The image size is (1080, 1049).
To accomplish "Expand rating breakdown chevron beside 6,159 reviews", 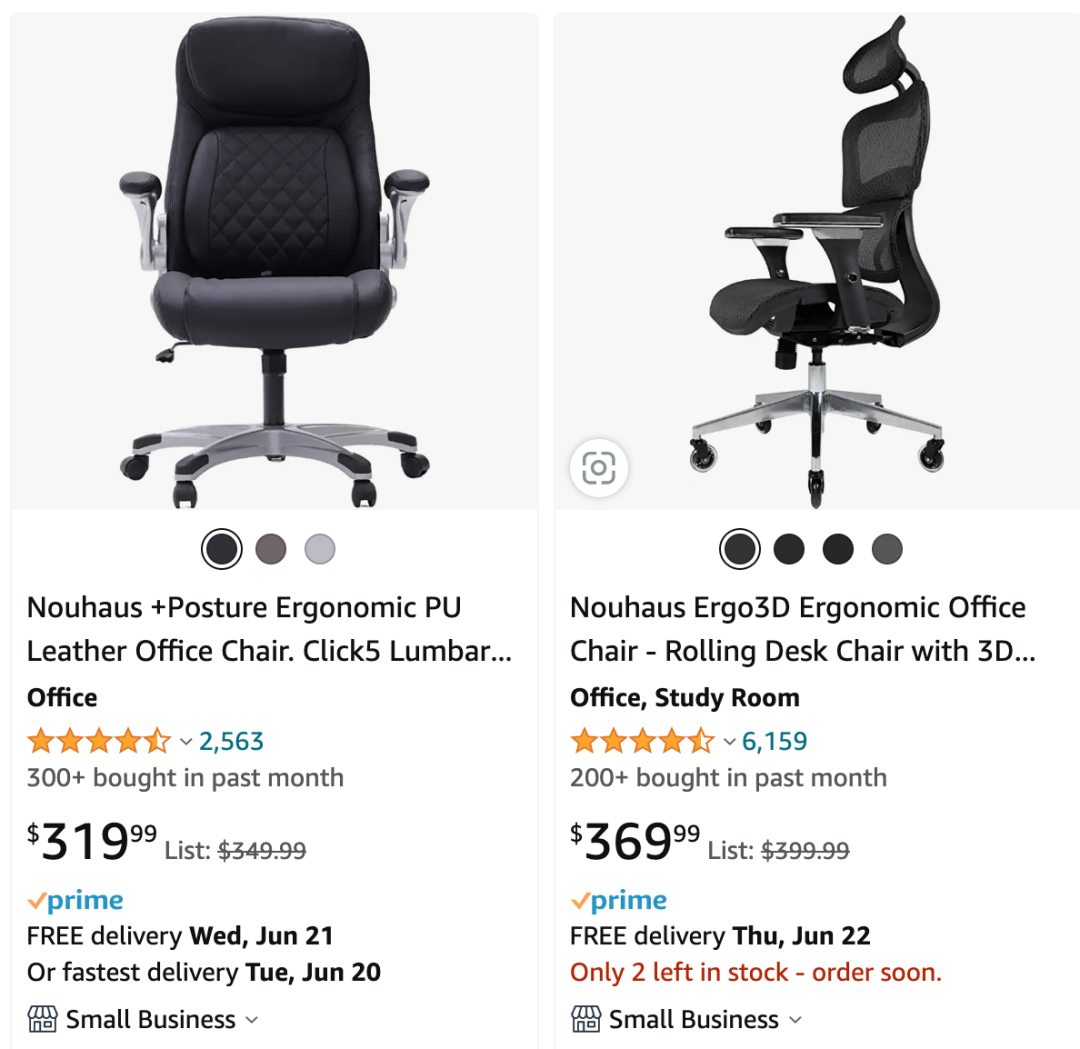I will tap(729, 742).
